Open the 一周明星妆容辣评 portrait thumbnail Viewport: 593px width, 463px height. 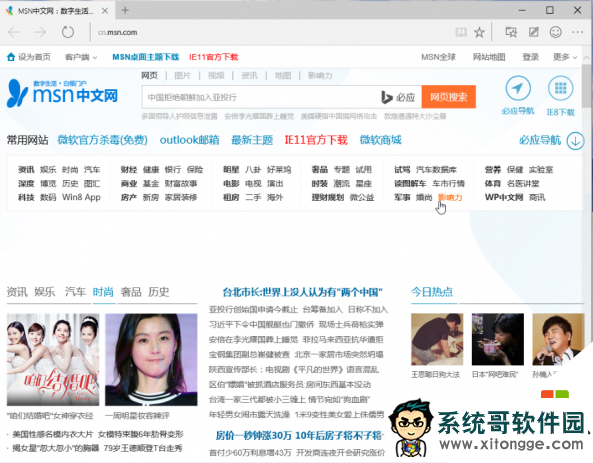[151, 359]
